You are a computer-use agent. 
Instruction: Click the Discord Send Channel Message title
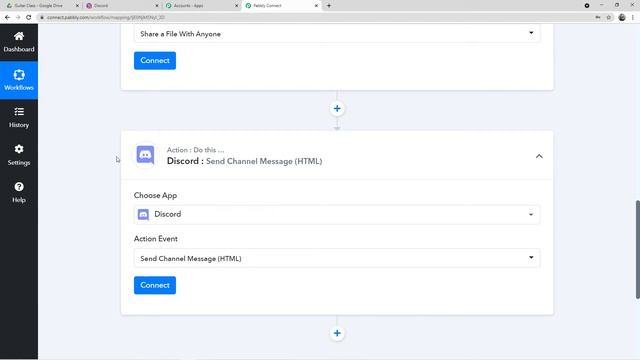point(244,161)
